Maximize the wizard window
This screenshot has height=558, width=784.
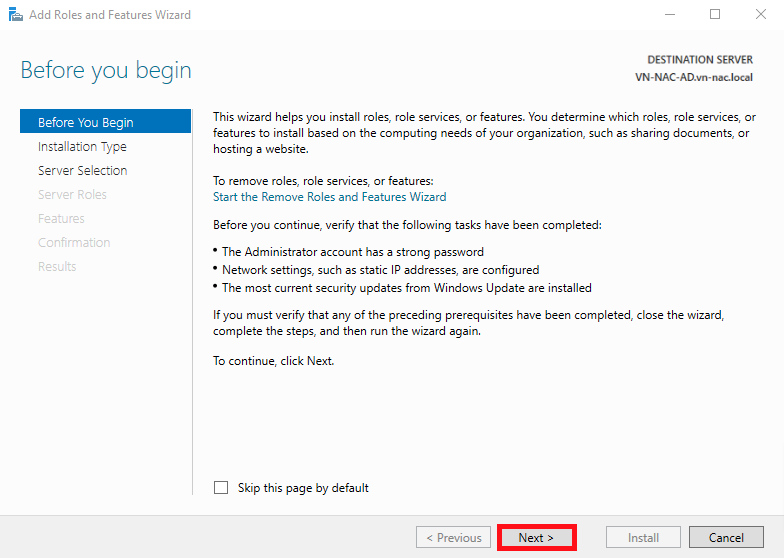(x=714, y=15)
